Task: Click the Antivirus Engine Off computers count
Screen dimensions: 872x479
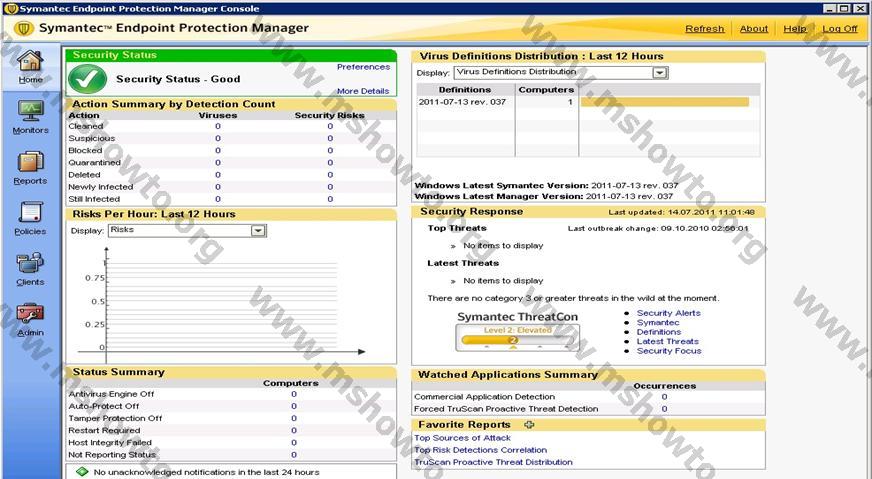Action: pyautogui.click(x=294, y=394)
